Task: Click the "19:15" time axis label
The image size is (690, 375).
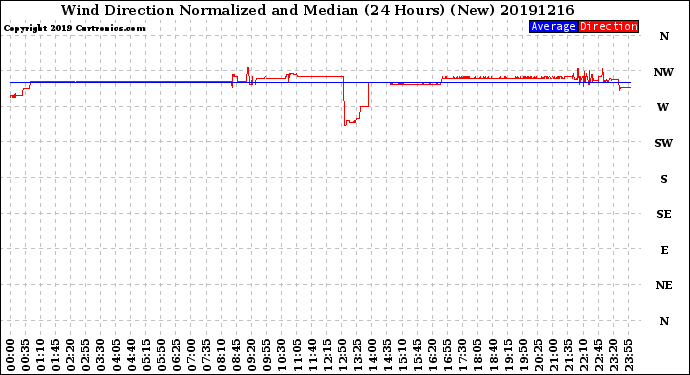Action: coord(508,355)
